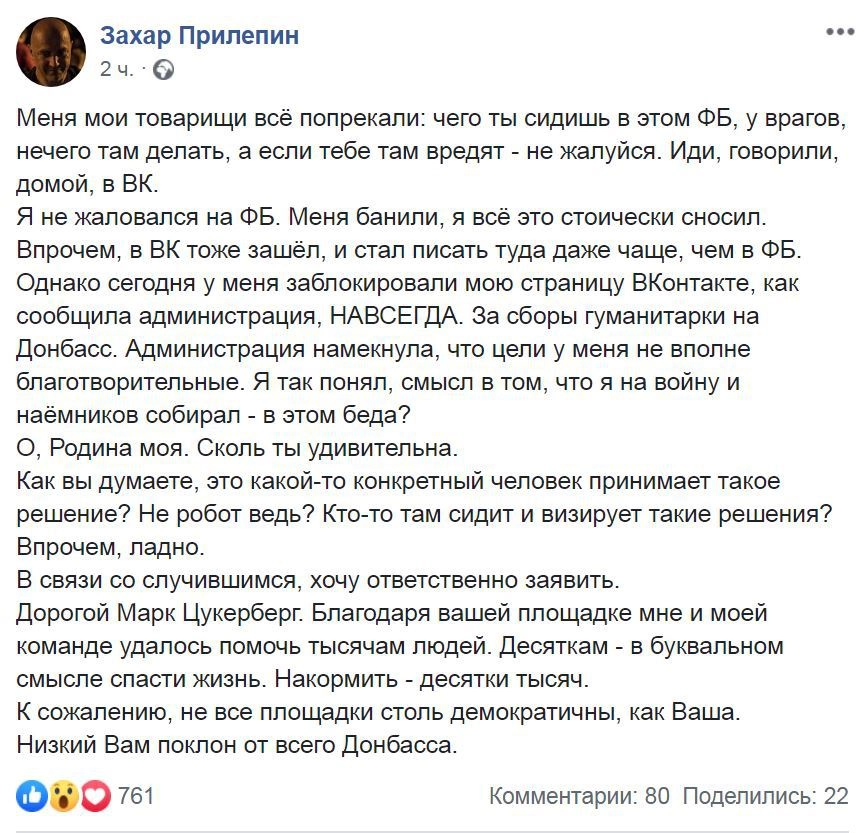Click the closing line Низкий Вам поклон
The width and height of the screenshot is (866, 833).
(236, 745)
